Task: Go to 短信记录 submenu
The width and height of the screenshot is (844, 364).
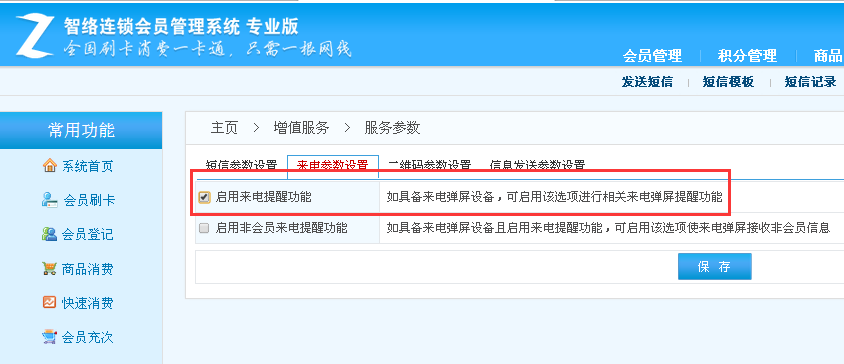Action: (810, 82)
